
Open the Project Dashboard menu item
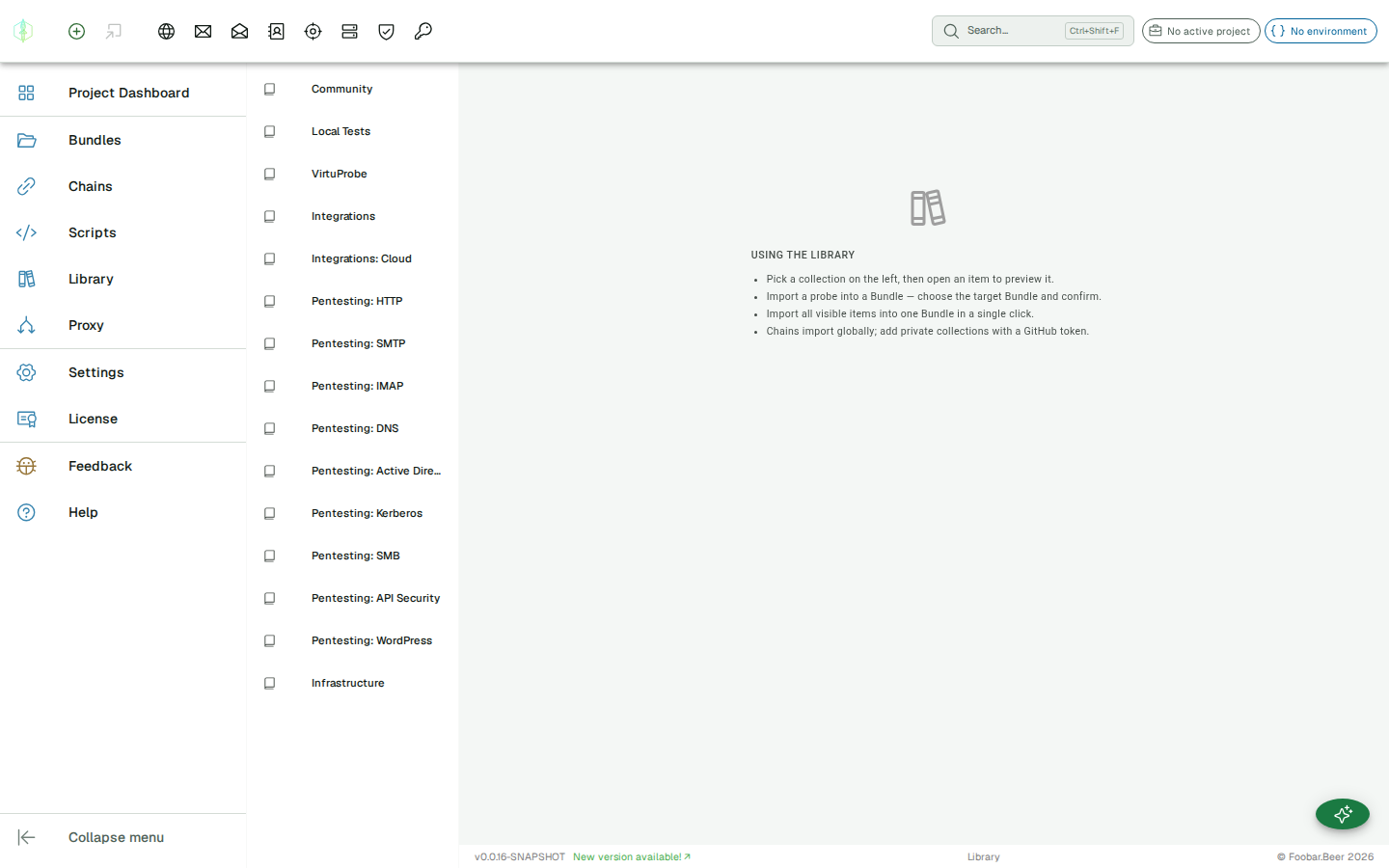[123, 93]
